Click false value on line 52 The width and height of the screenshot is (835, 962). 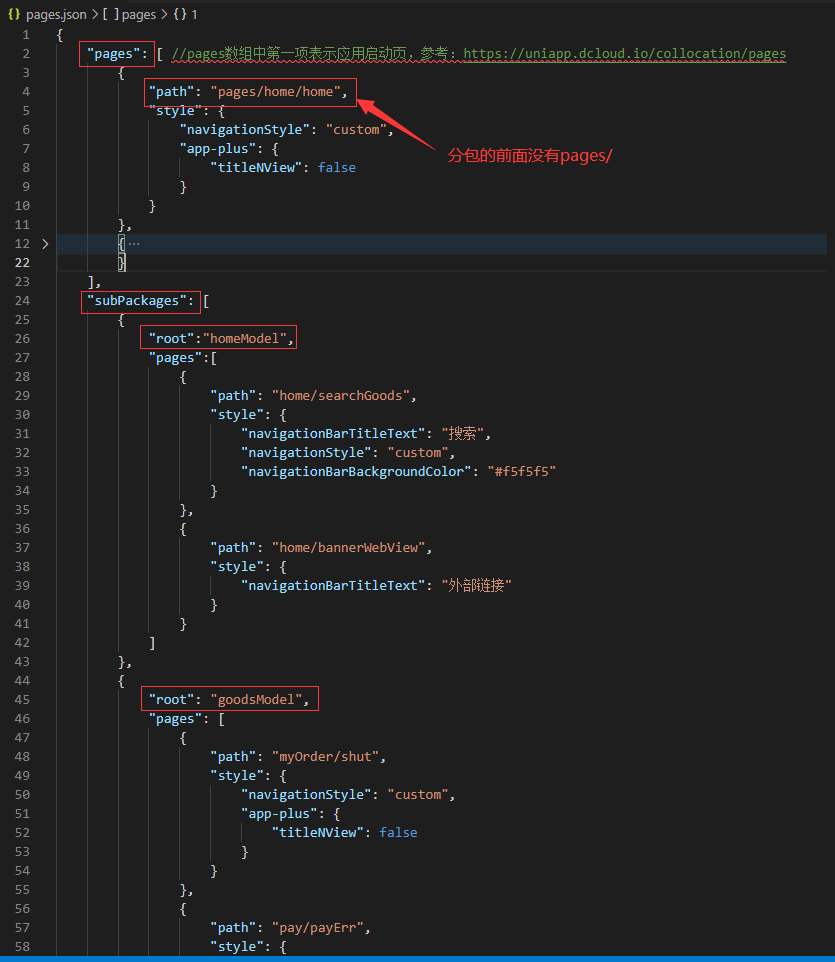[x=398, y=833]
